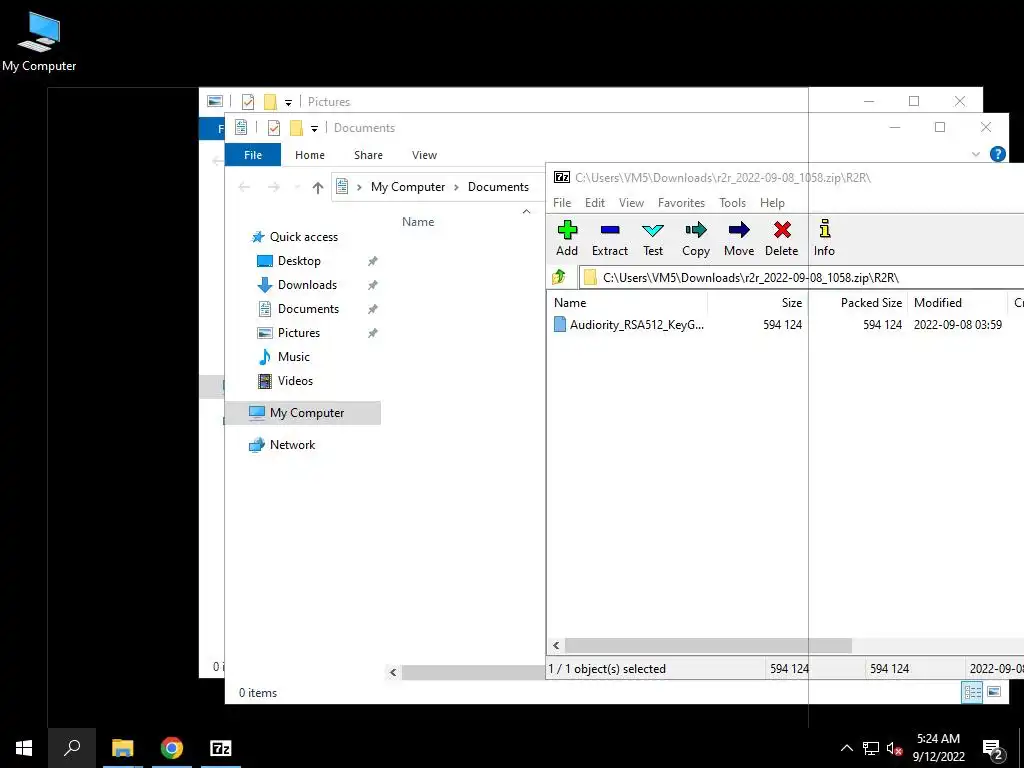The height and width of the screenshot is (768, 1024).
Task: Select My Computer in navigation pane
Action: pyautogui.click(x=303, y=413)
